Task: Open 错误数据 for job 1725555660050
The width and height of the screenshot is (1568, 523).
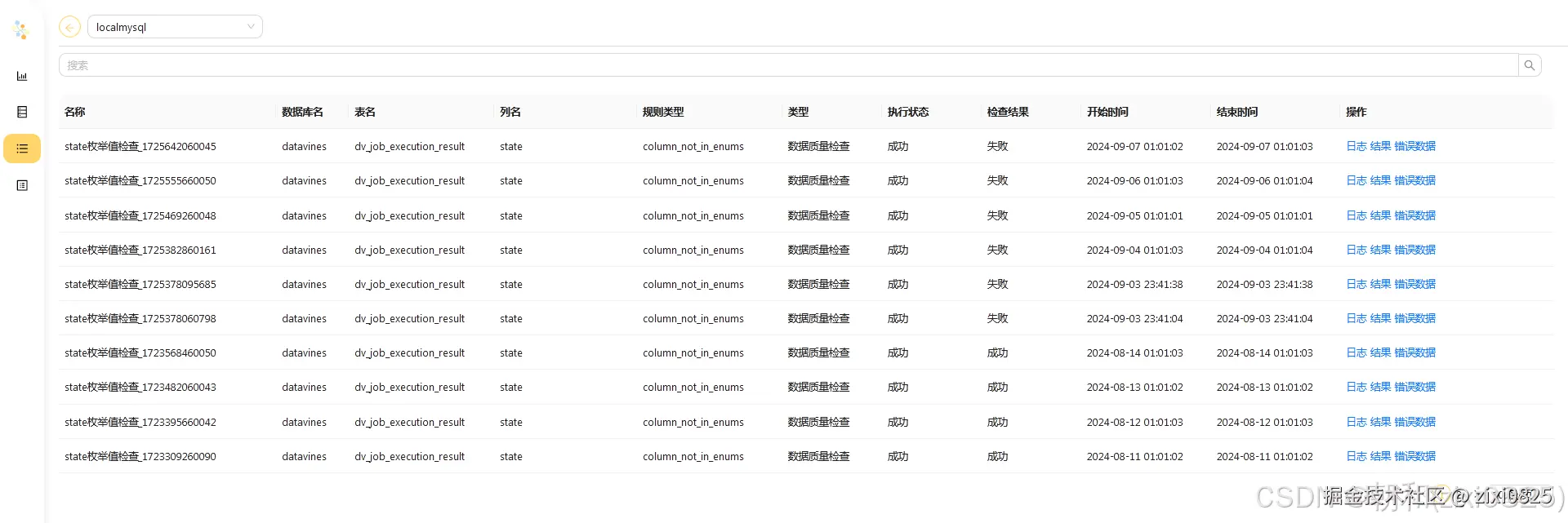Action: tap(1415, 180)
